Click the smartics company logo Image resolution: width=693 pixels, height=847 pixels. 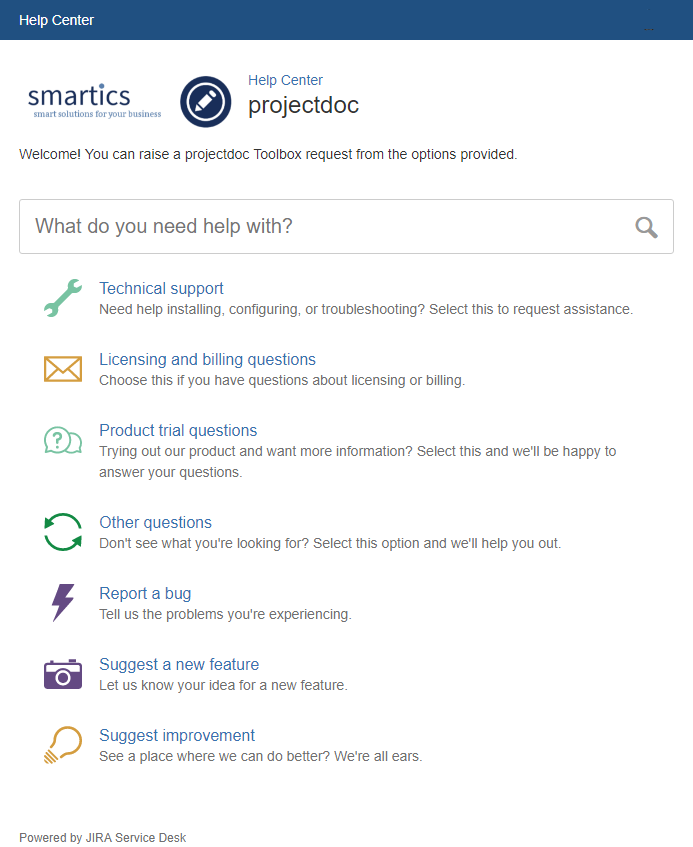95,101
